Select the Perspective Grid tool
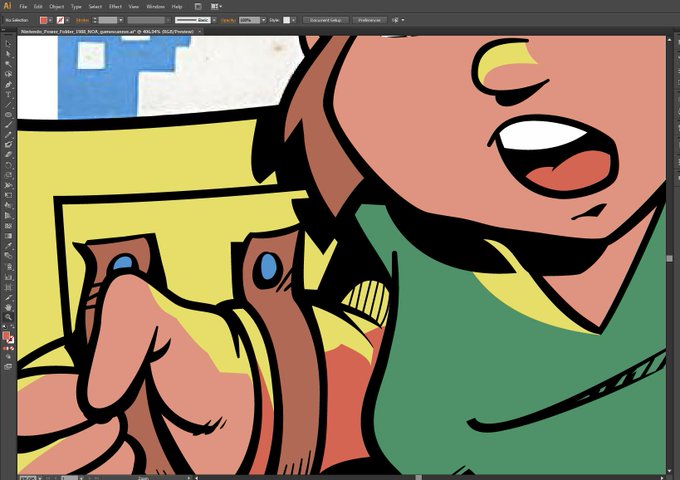This screenshot has height=480, width=680. pos(8,216)
